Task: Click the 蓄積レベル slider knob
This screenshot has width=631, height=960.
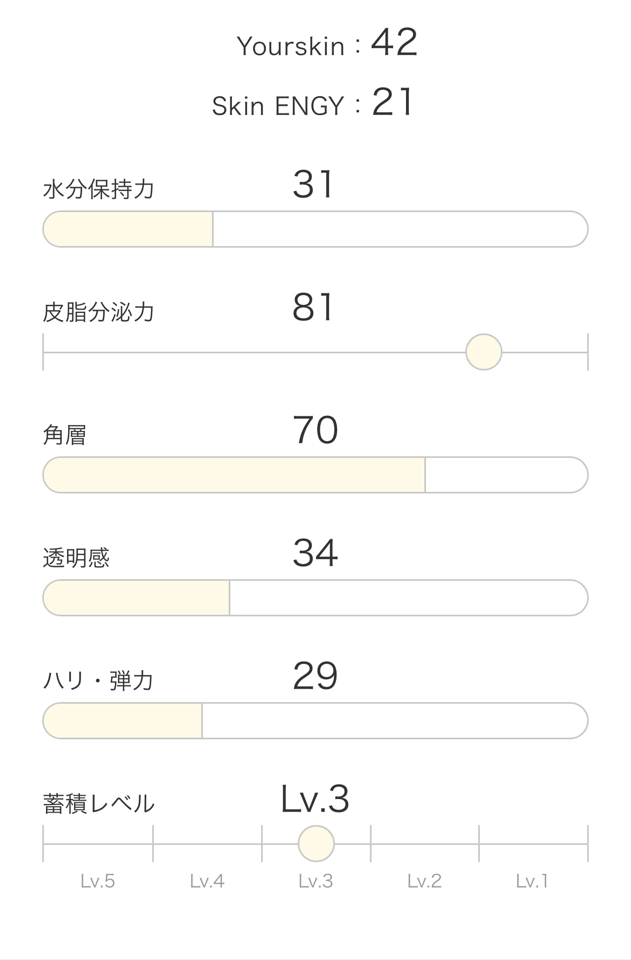Action: click(x=316, y=843)
